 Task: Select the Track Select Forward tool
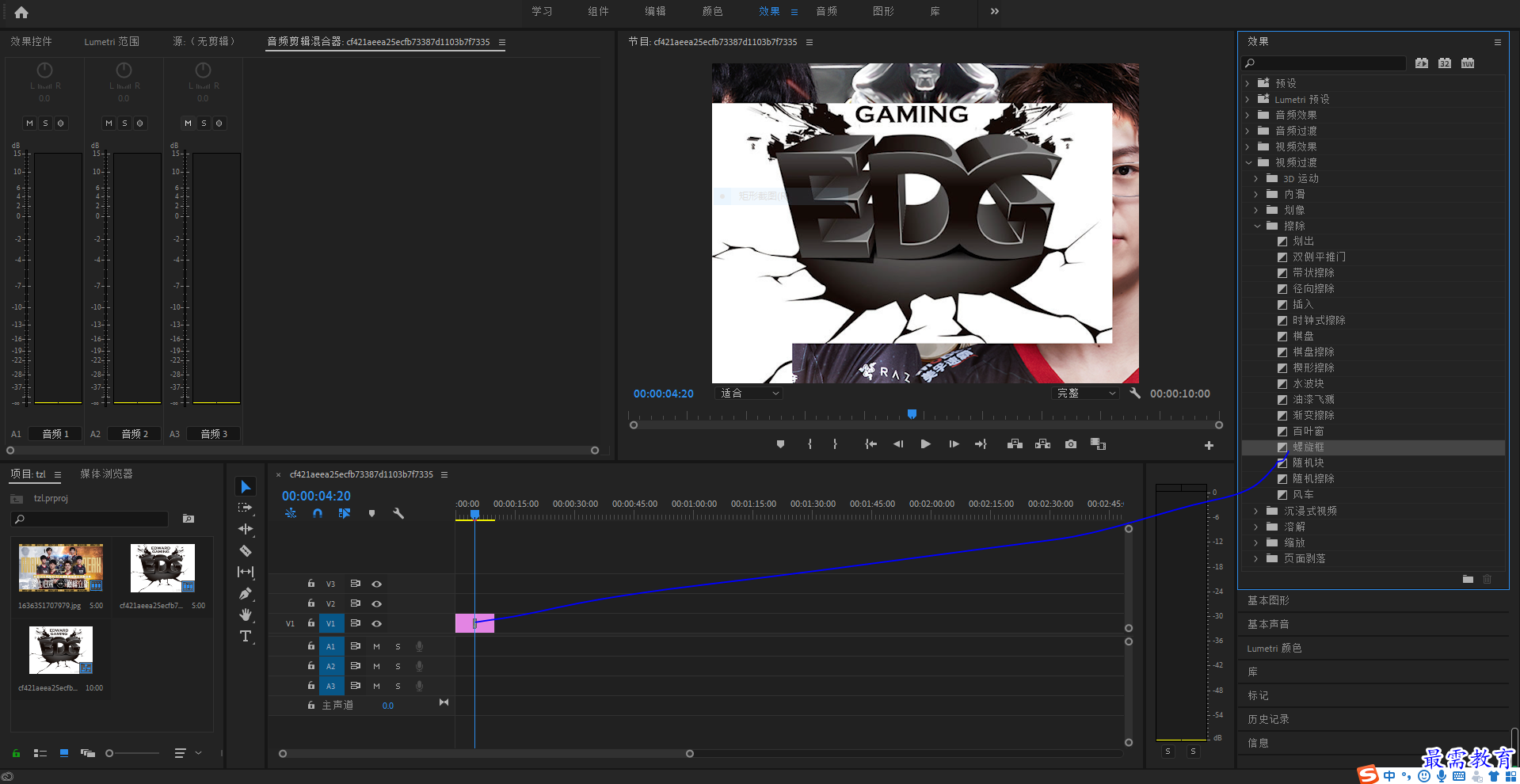tap(246, 508)
